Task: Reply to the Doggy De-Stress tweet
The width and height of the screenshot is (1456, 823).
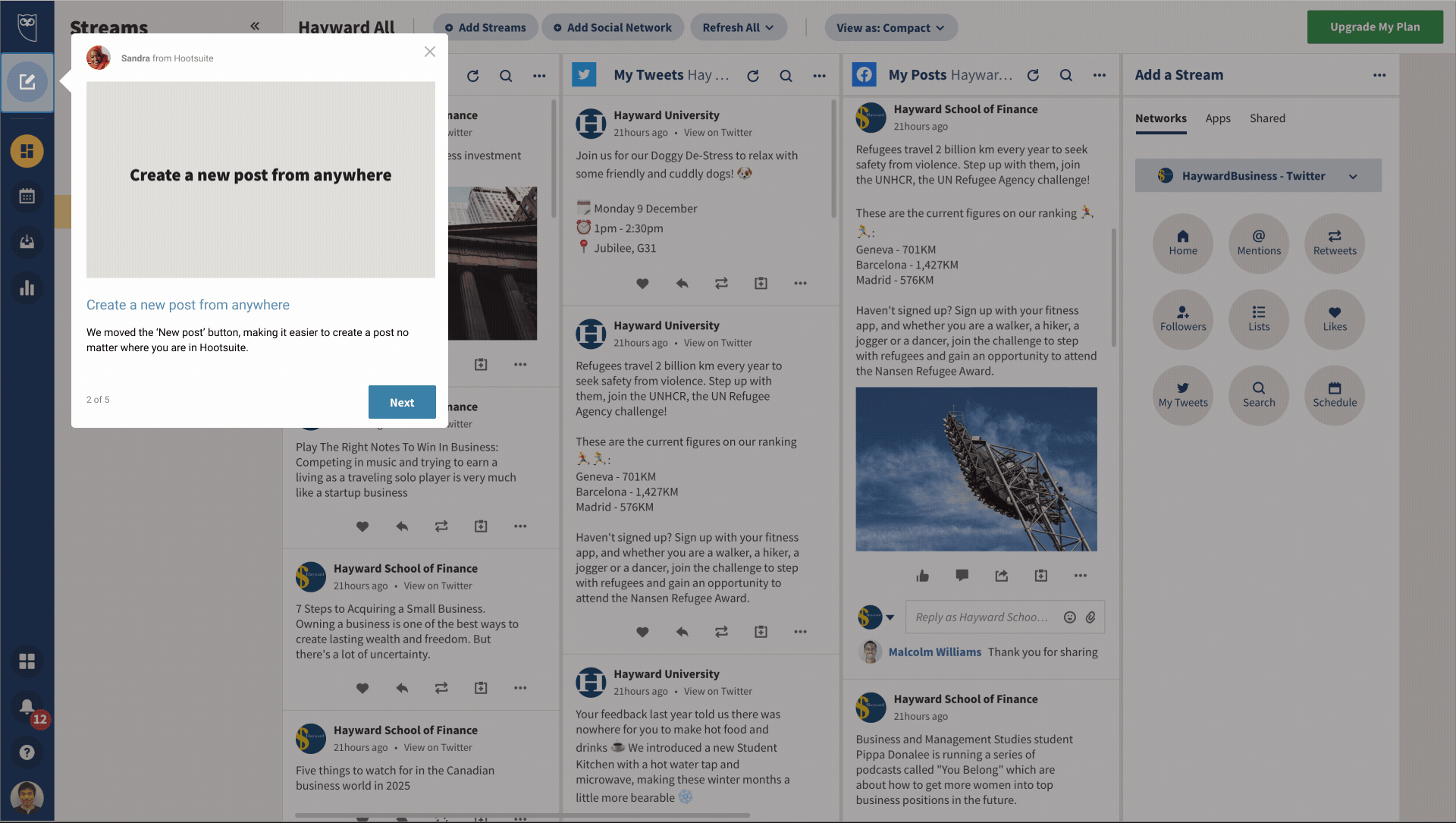Action: (682, 284)
